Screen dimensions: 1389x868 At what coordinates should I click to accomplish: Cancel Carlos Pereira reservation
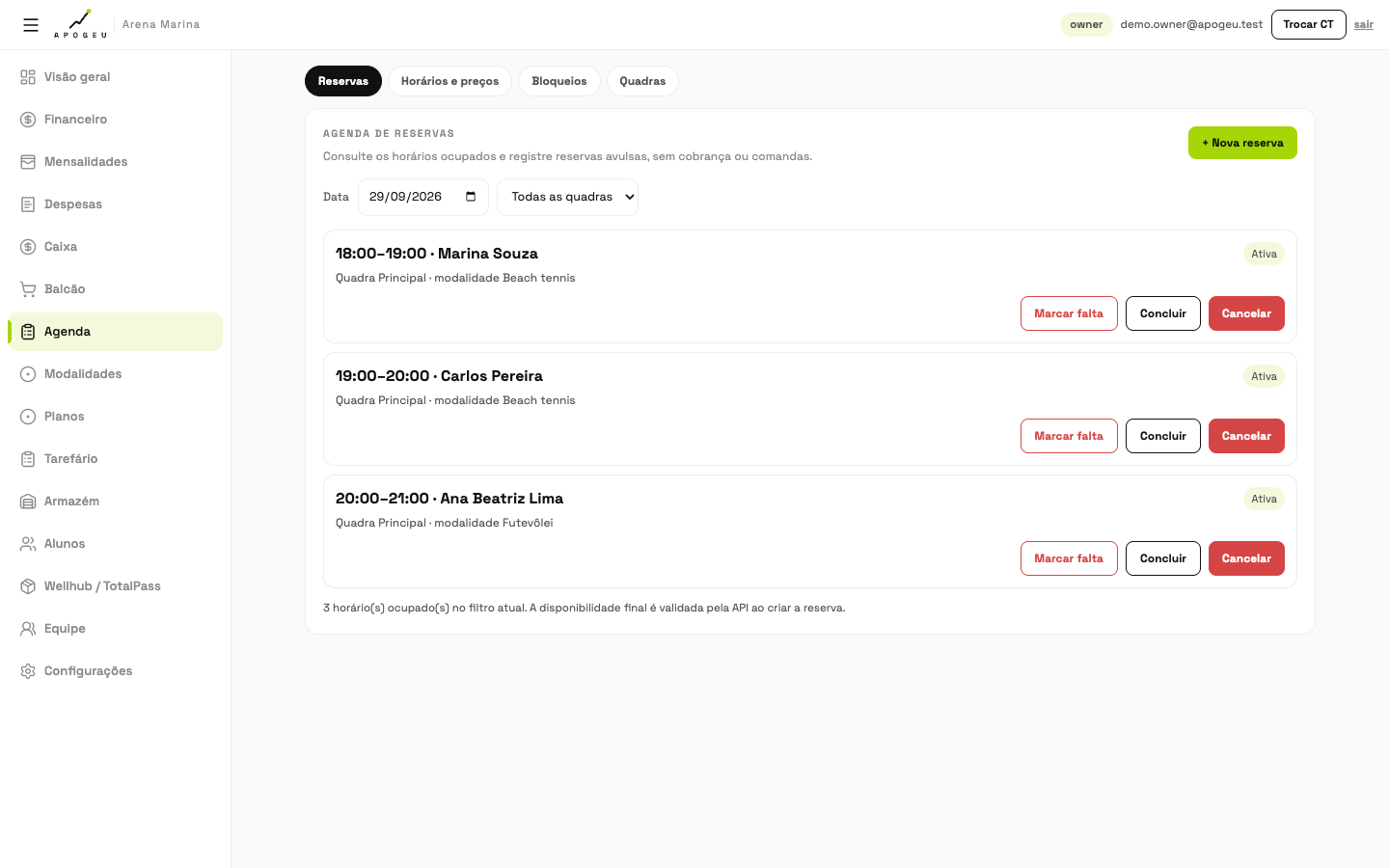click(x=1246, y=436)
